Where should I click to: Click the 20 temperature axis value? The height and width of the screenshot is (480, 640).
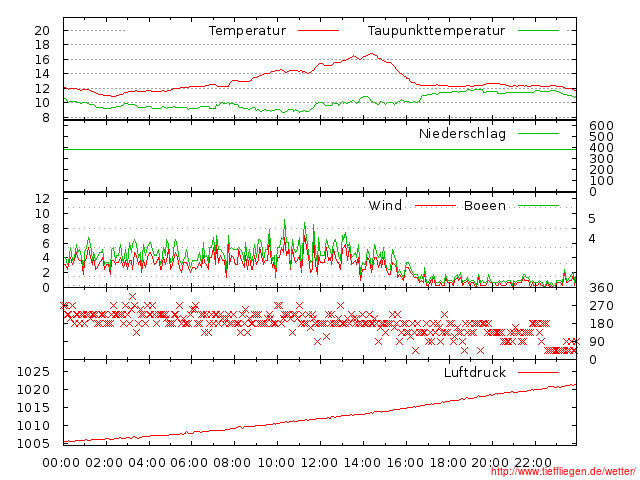[42, 31]
